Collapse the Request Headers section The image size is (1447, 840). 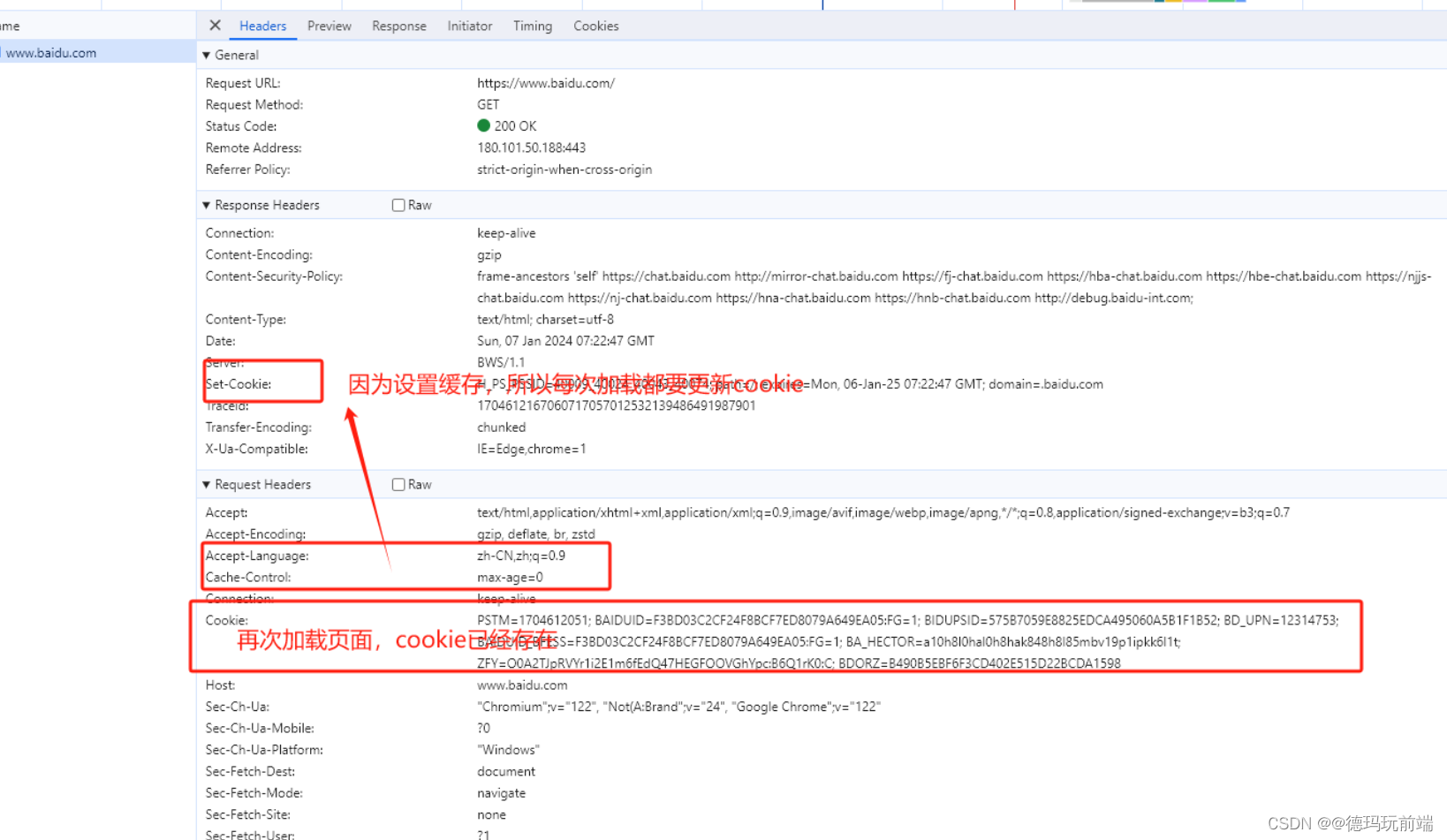coord(207,484)
